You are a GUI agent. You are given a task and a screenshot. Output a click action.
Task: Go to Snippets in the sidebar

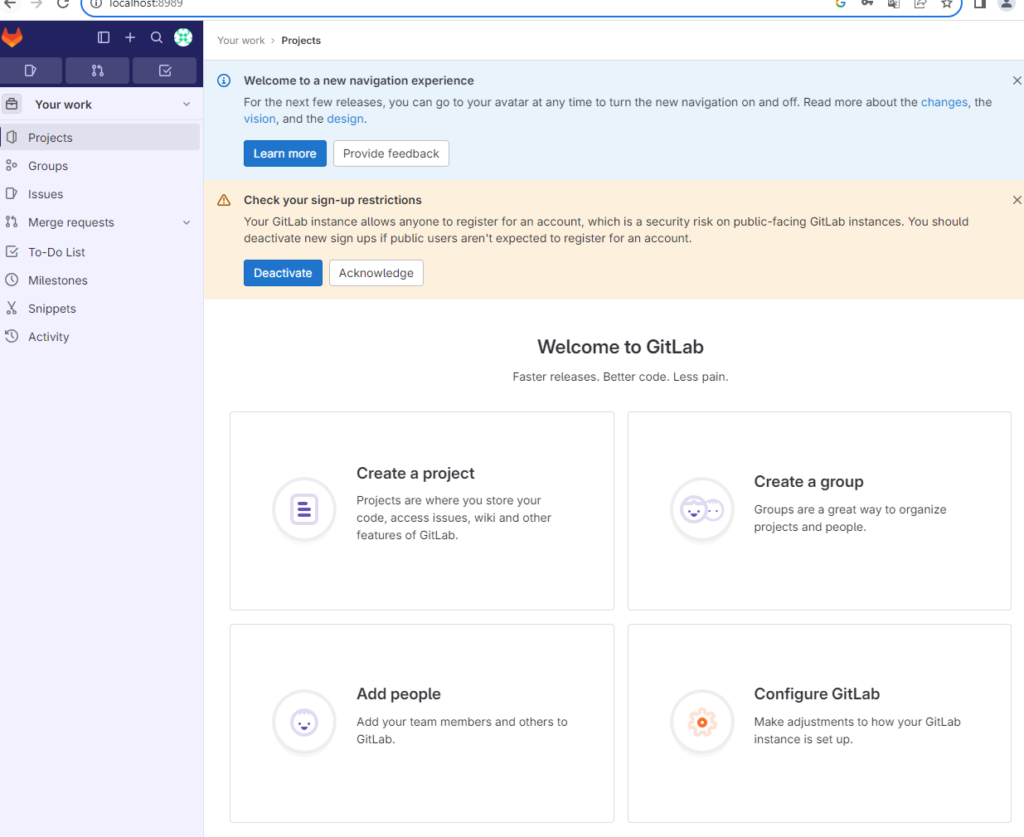pos(52,309)
